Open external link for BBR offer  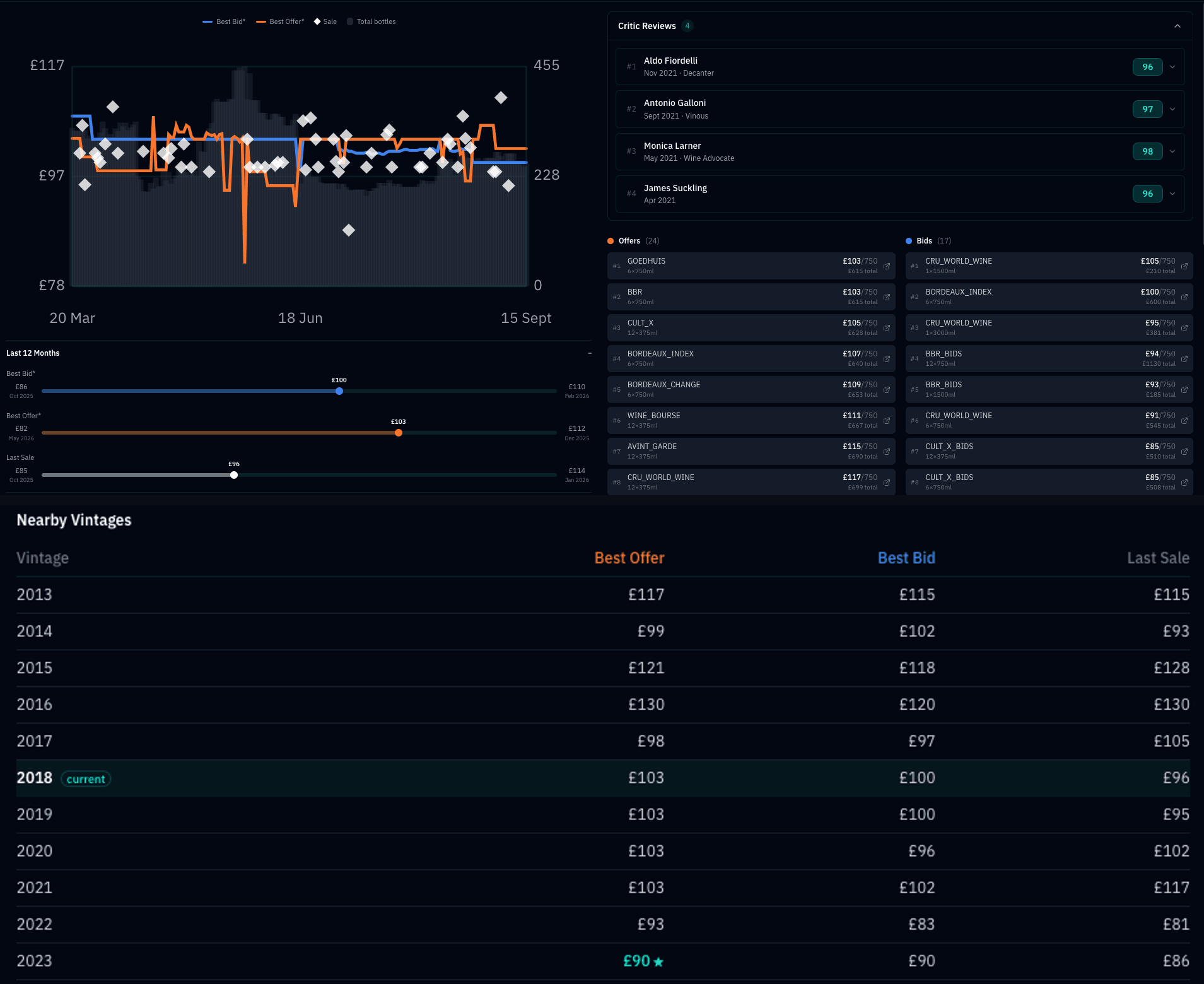[887, 297]
